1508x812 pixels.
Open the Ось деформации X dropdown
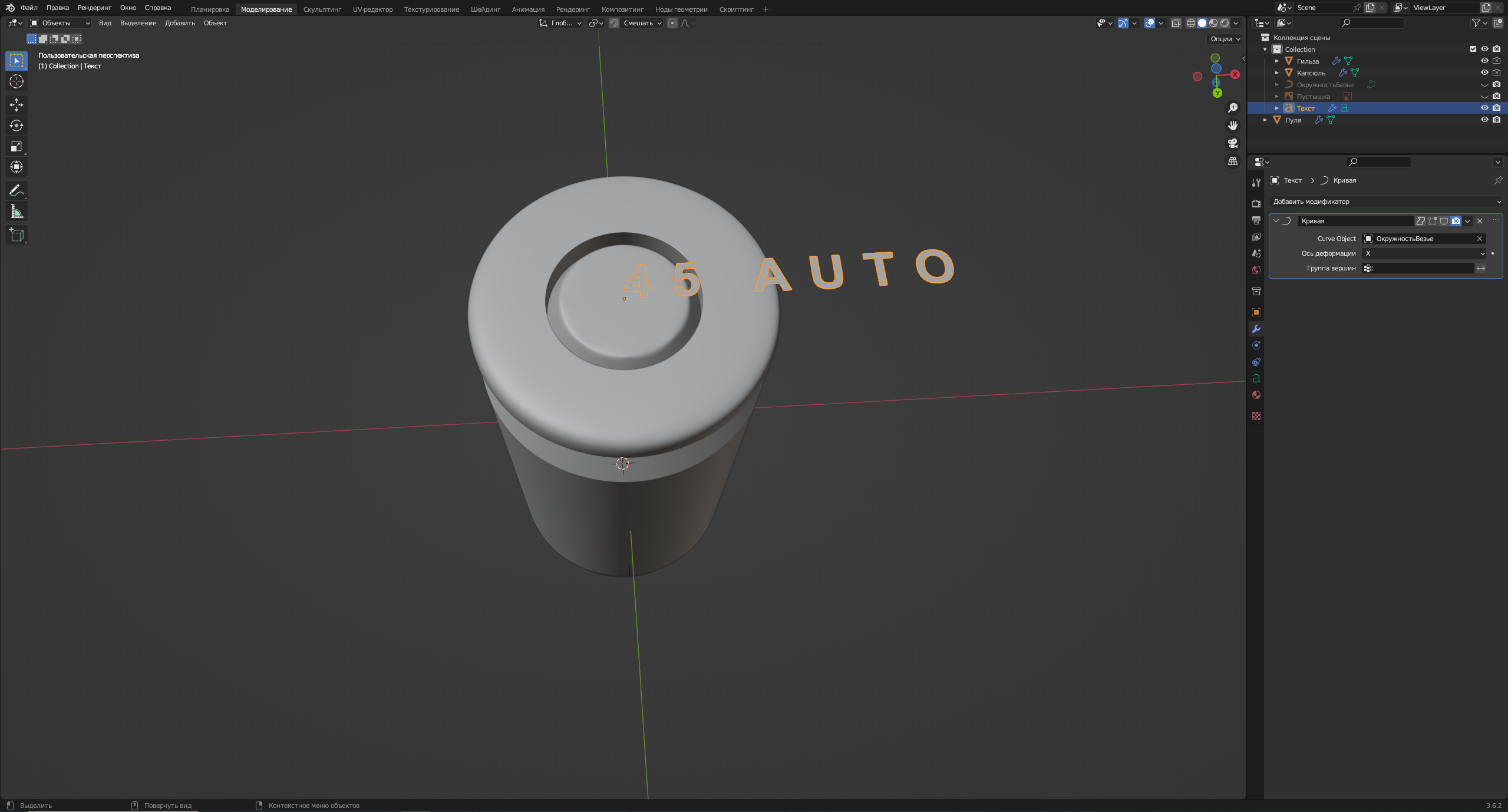pos(1424,253)
